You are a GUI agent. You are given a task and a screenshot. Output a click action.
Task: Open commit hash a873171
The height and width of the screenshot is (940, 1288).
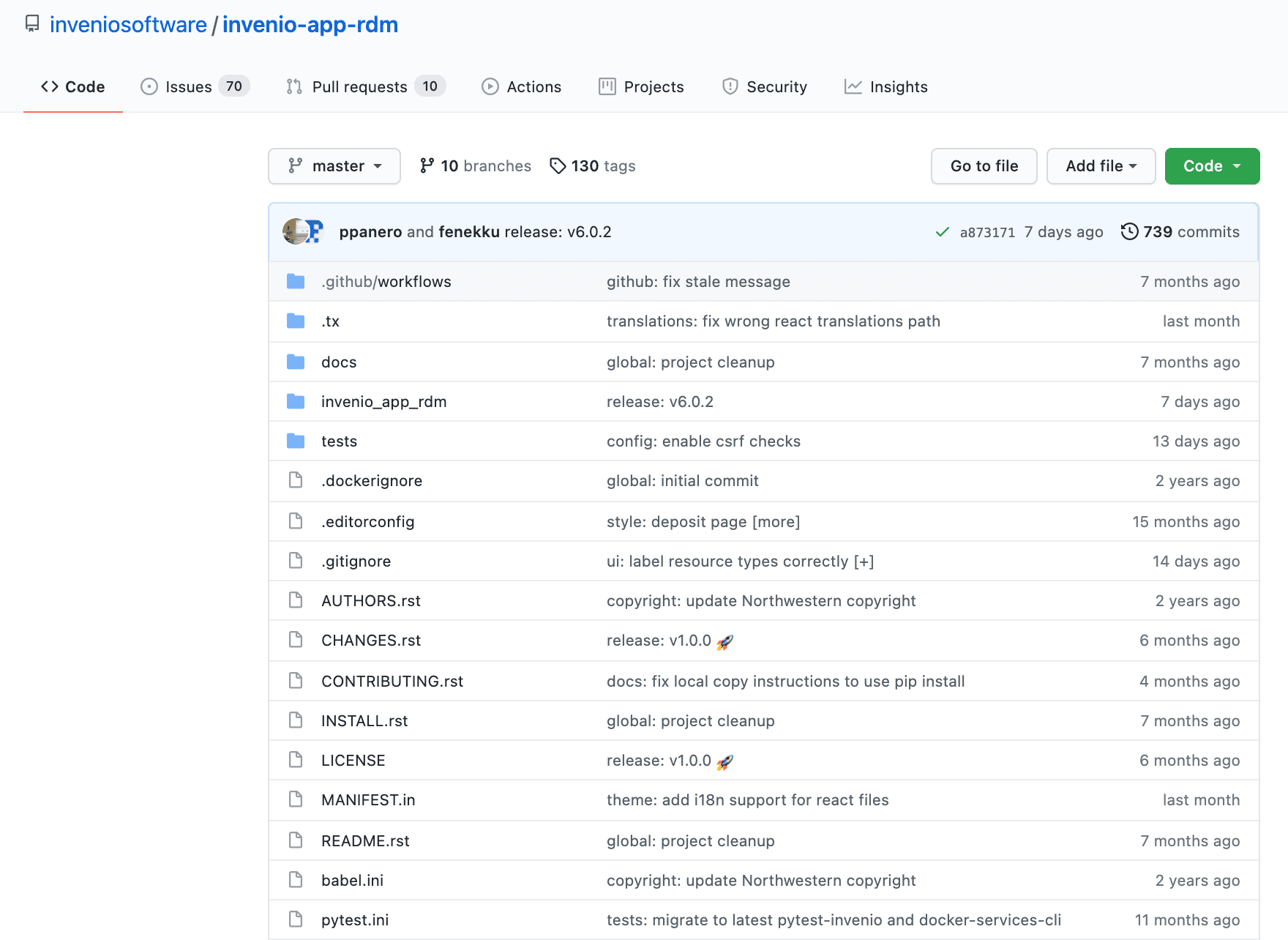(987, 233)
